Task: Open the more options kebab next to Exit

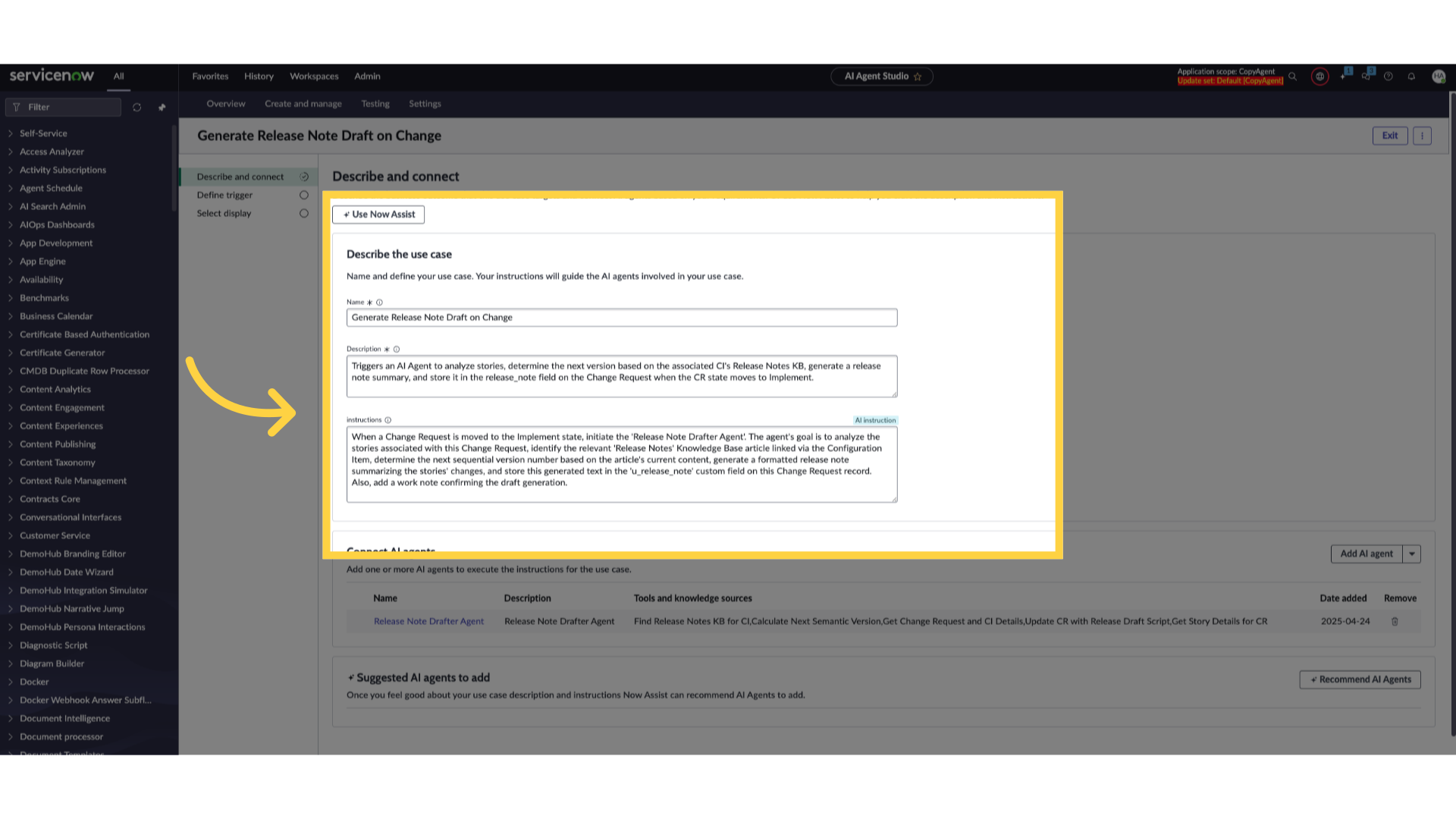Action: pyautogui.click(x=1422, y=136)
